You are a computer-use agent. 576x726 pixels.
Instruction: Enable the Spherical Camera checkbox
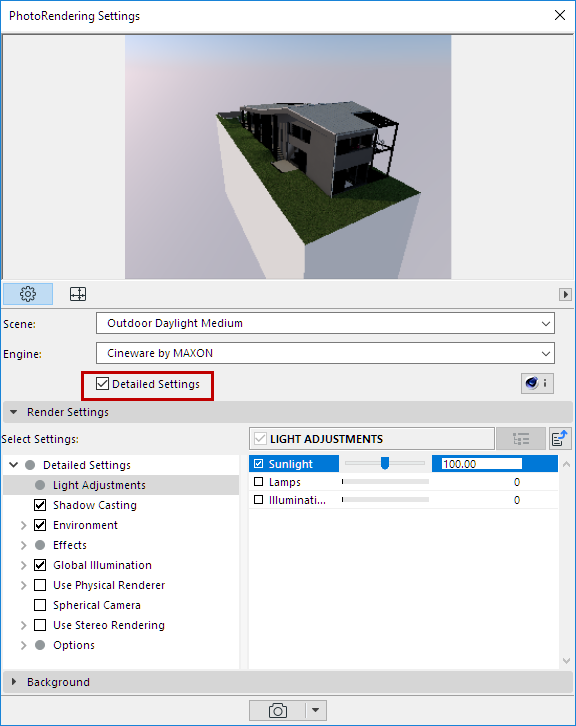pos(40,605)
